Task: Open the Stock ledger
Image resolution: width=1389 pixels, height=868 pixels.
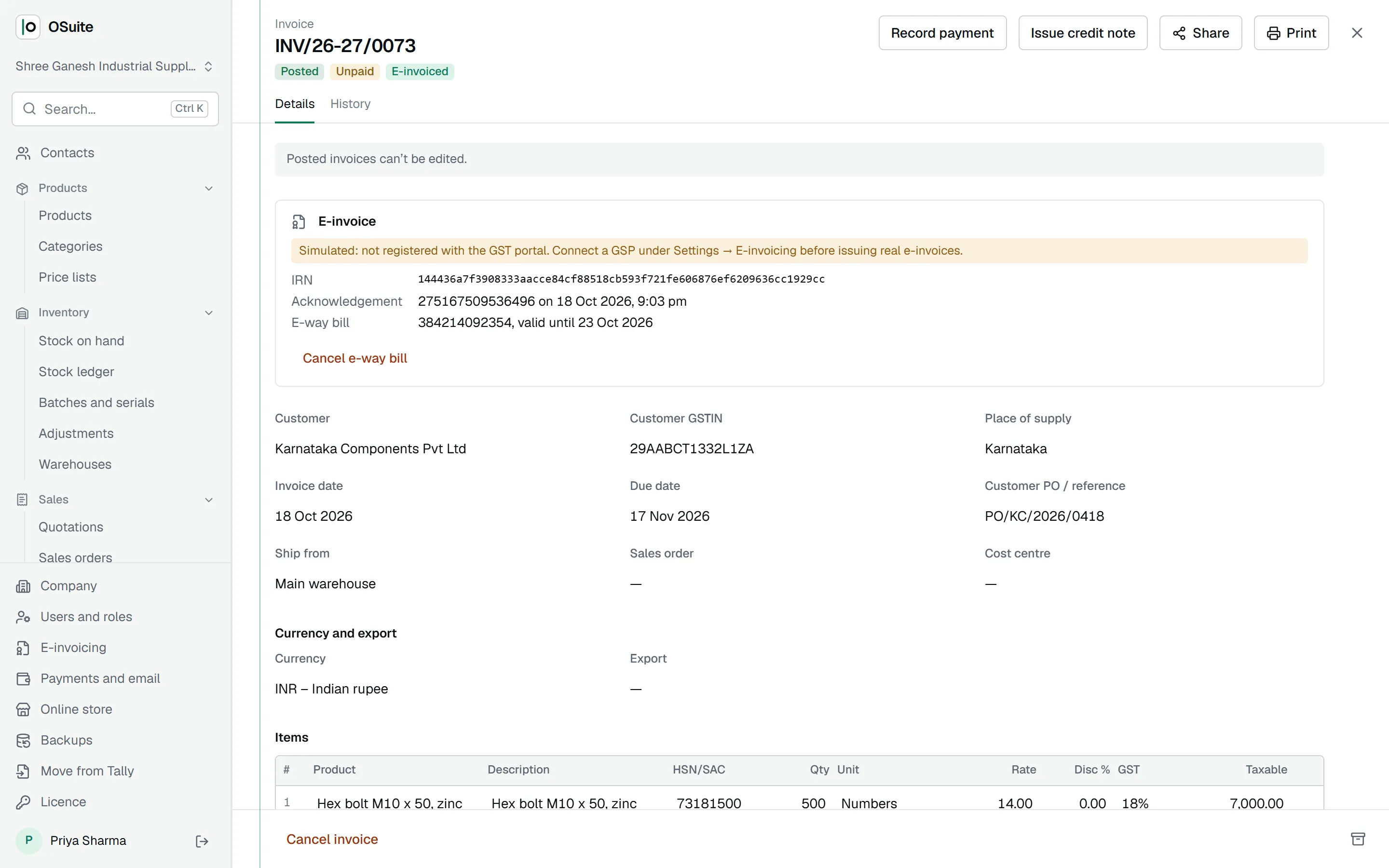Action: tap(76, 372)
